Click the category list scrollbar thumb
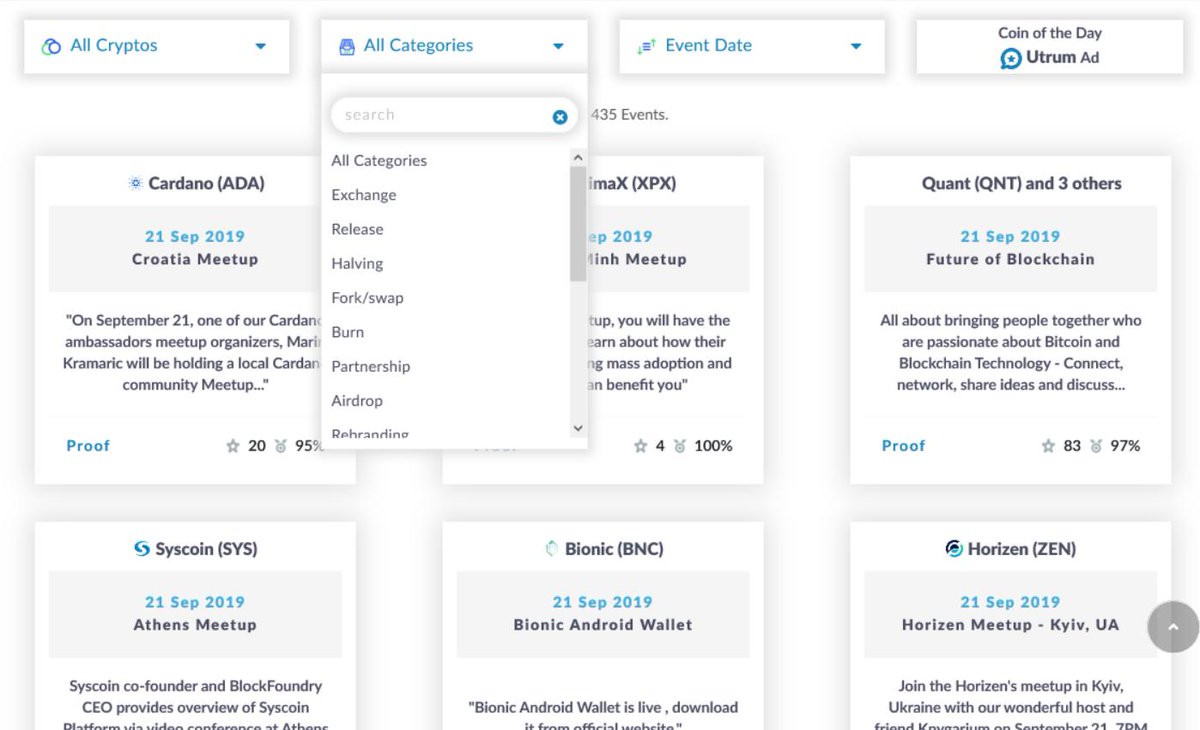Image resolution: width=1200 pixels, height=730 pixels. (x=578, y=224)
